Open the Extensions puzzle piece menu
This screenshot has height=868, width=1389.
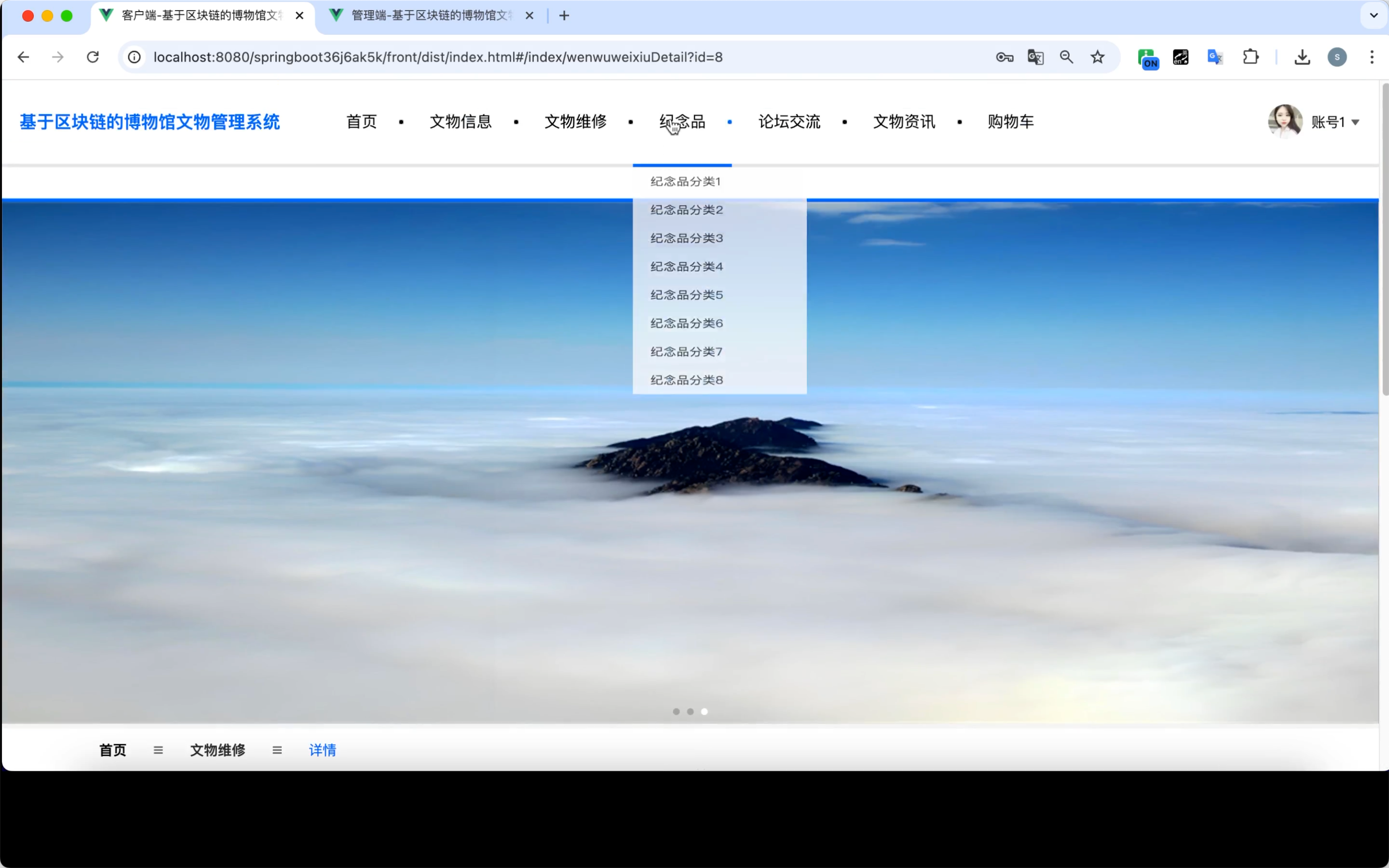pyautogui.click(x=1251, y=57)
